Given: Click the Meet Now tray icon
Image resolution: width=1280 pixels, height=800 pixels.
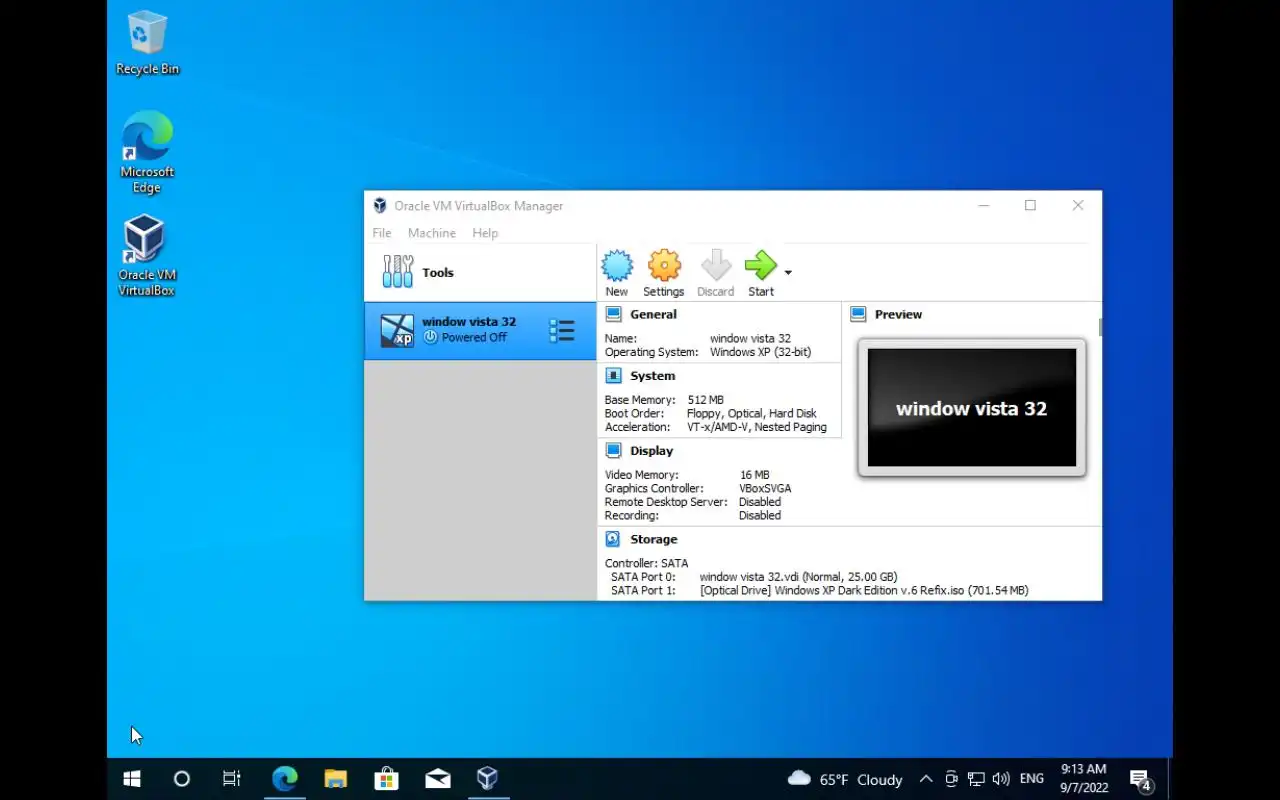Looking at the screenshot, I should pos(951,779).
